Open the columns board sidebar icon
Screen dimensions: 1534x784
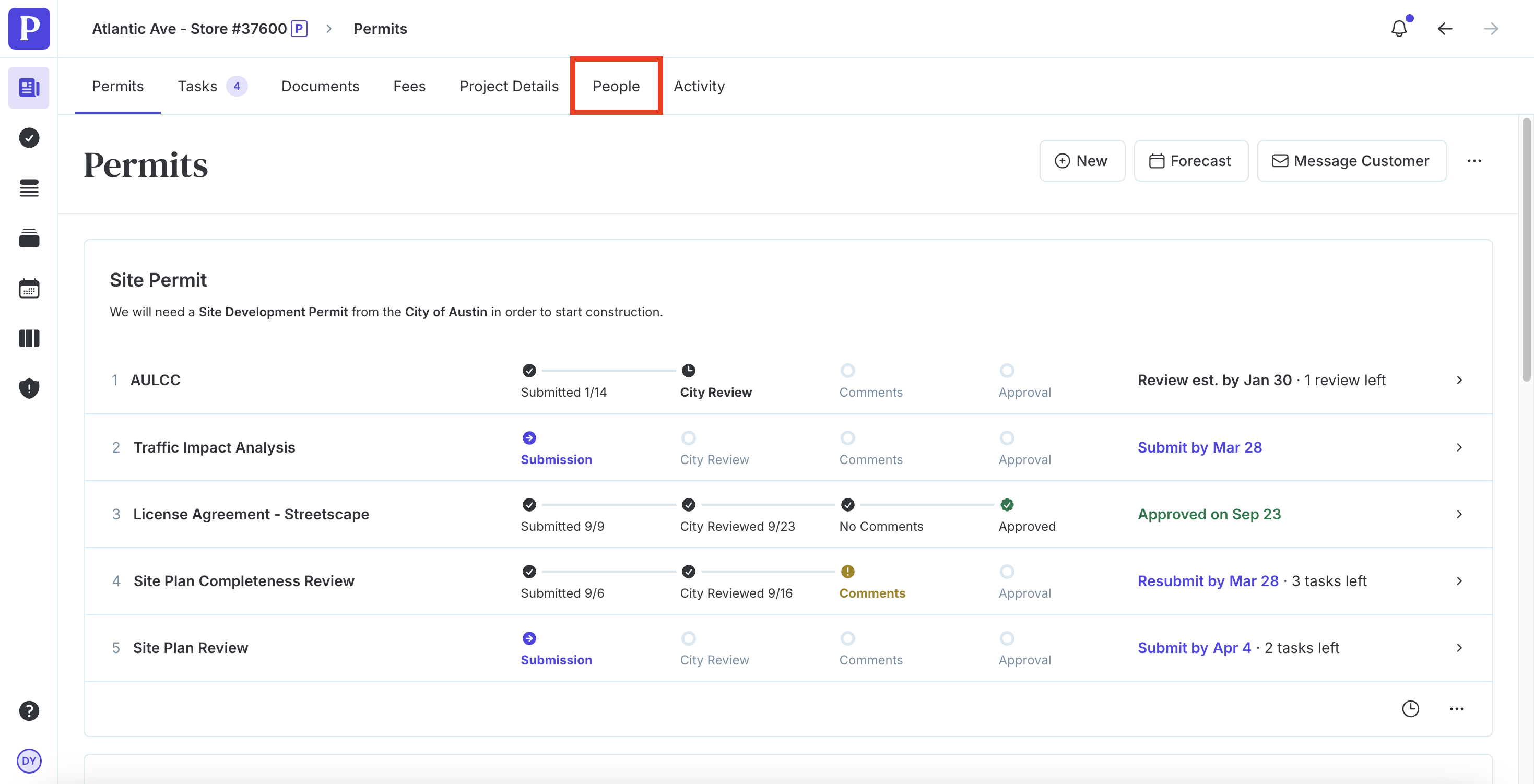[x=29, y=338]
